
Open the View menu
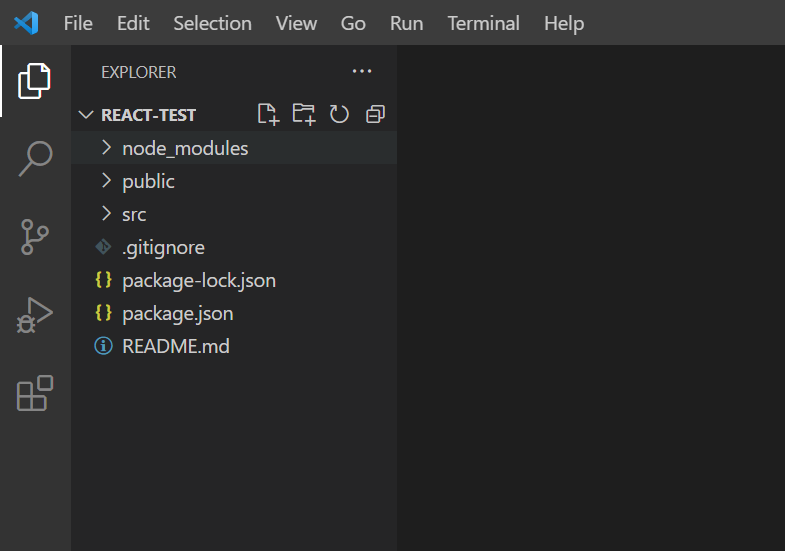coord(296,23)
